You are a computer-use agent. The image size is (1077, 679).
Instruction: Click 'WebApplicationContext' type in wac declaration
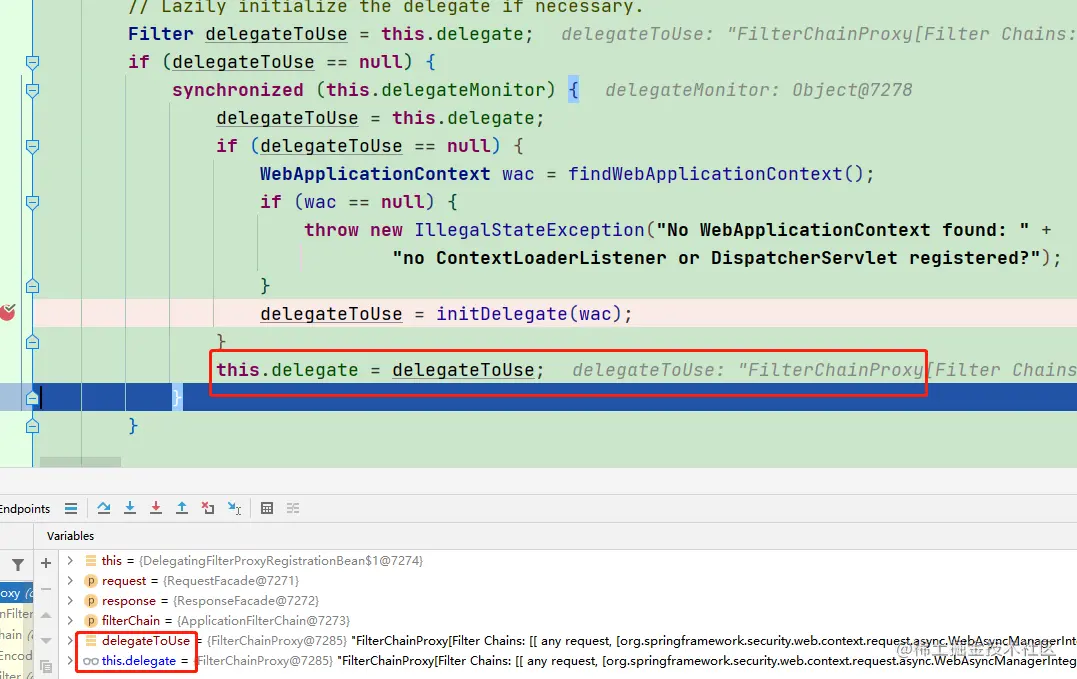[x=375, y=174]
